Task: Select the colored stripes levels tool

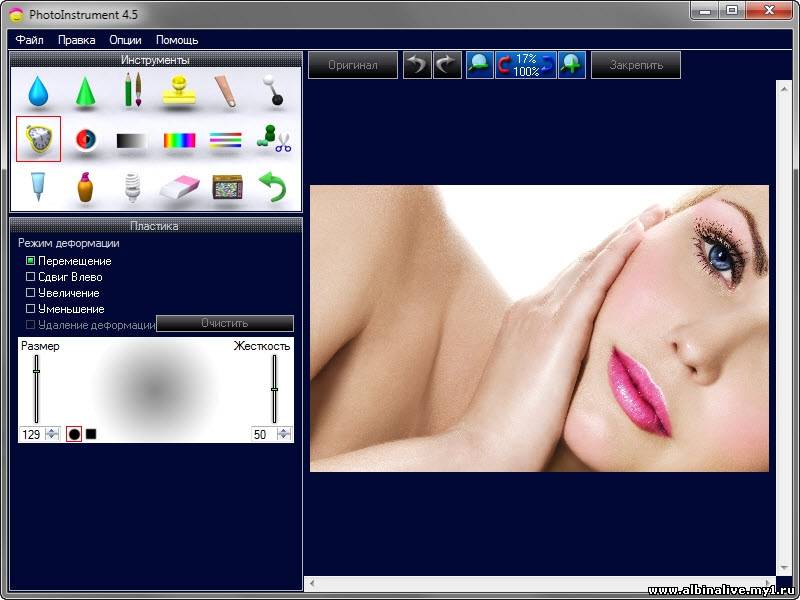Action: coord(226,140)
